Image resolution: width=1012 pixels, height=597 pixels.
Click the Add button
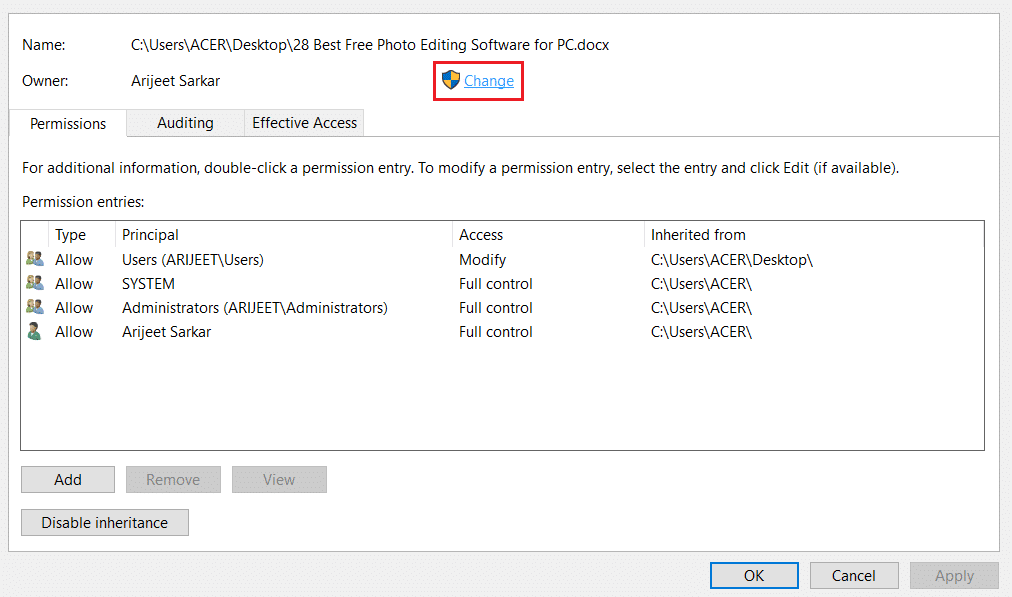68,480
